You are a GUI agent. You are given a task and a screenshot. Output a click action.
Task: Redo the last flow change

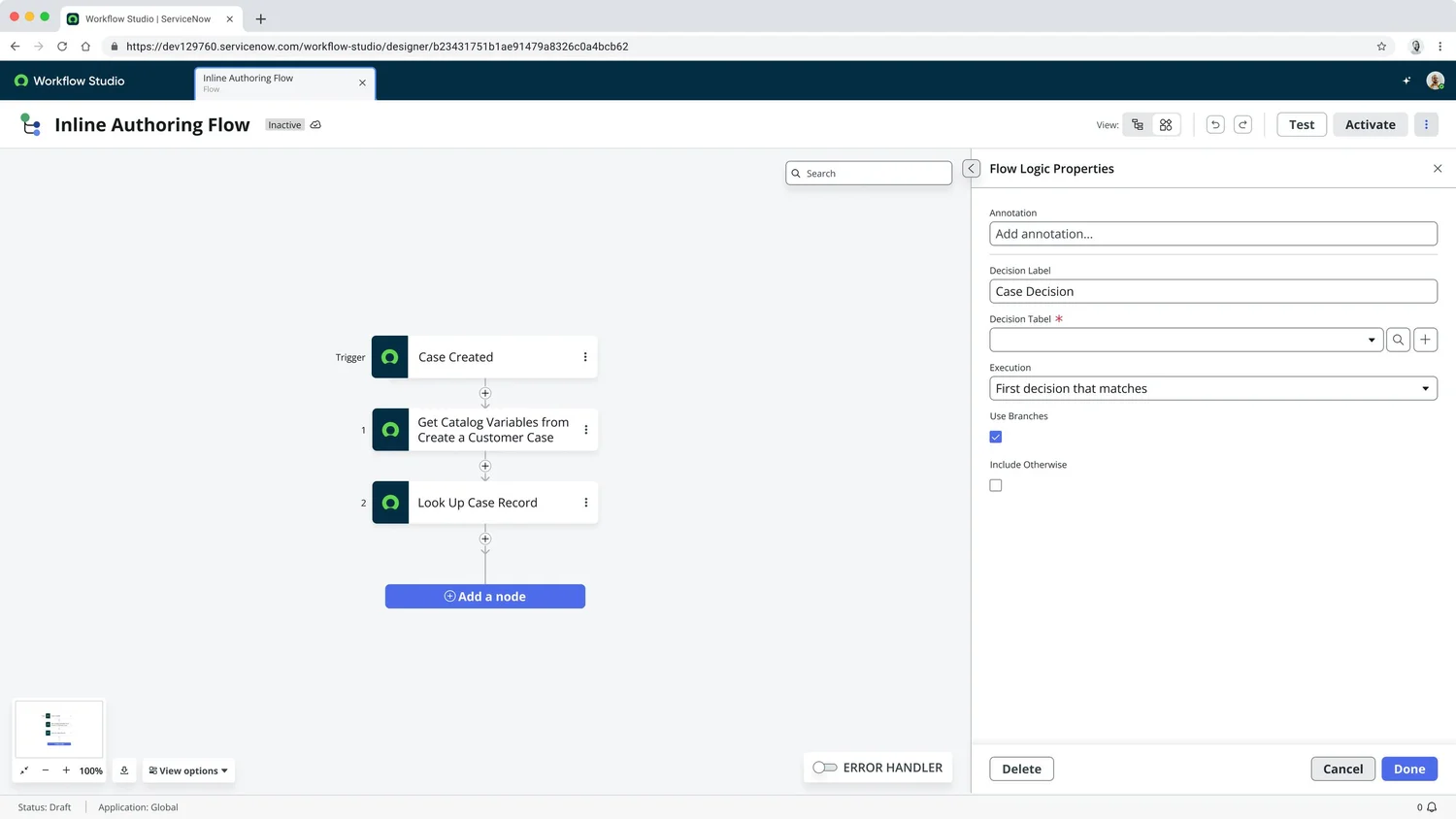pos(1242,124)
